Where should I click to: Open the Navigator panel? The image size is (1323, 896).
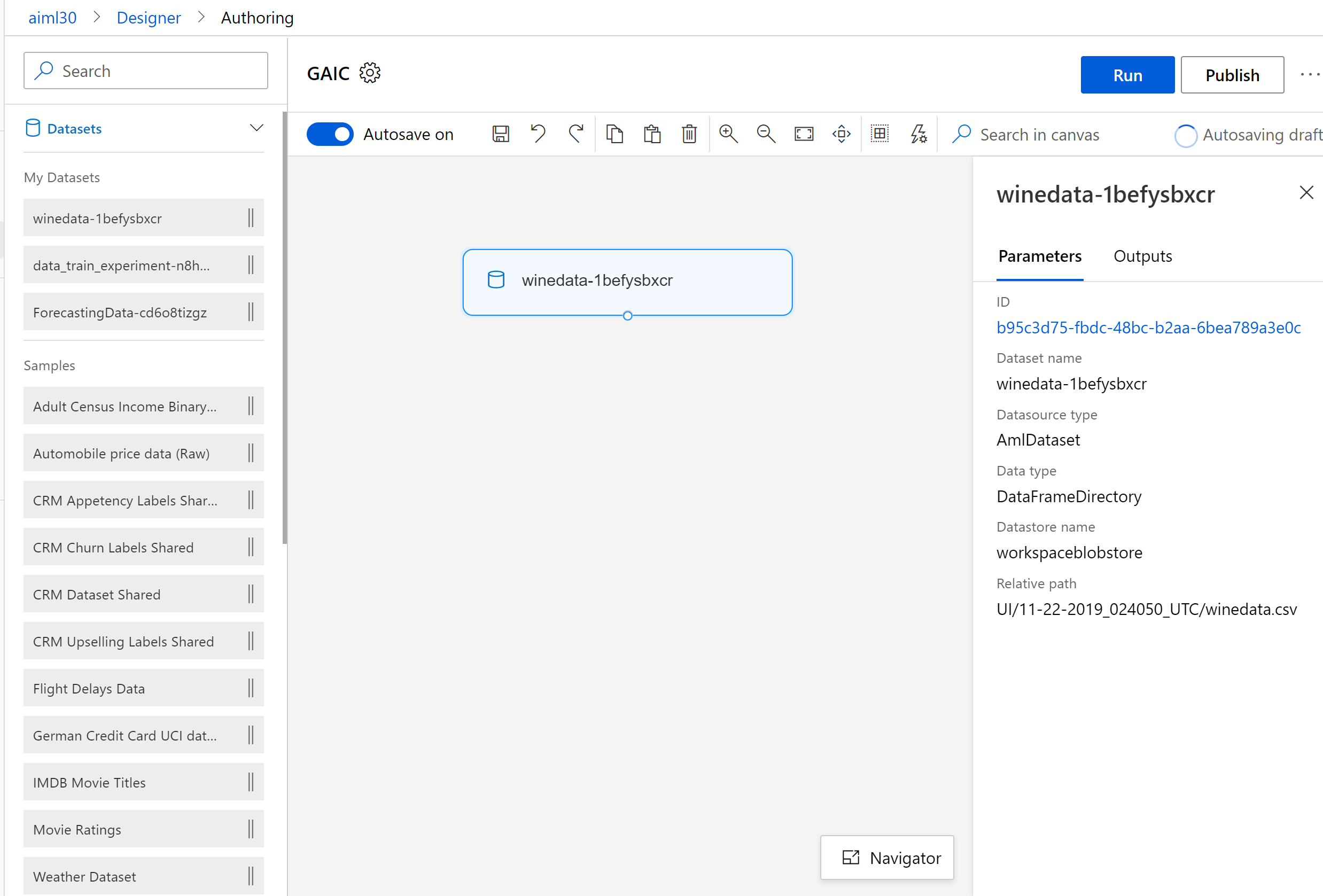pos(886,858)
